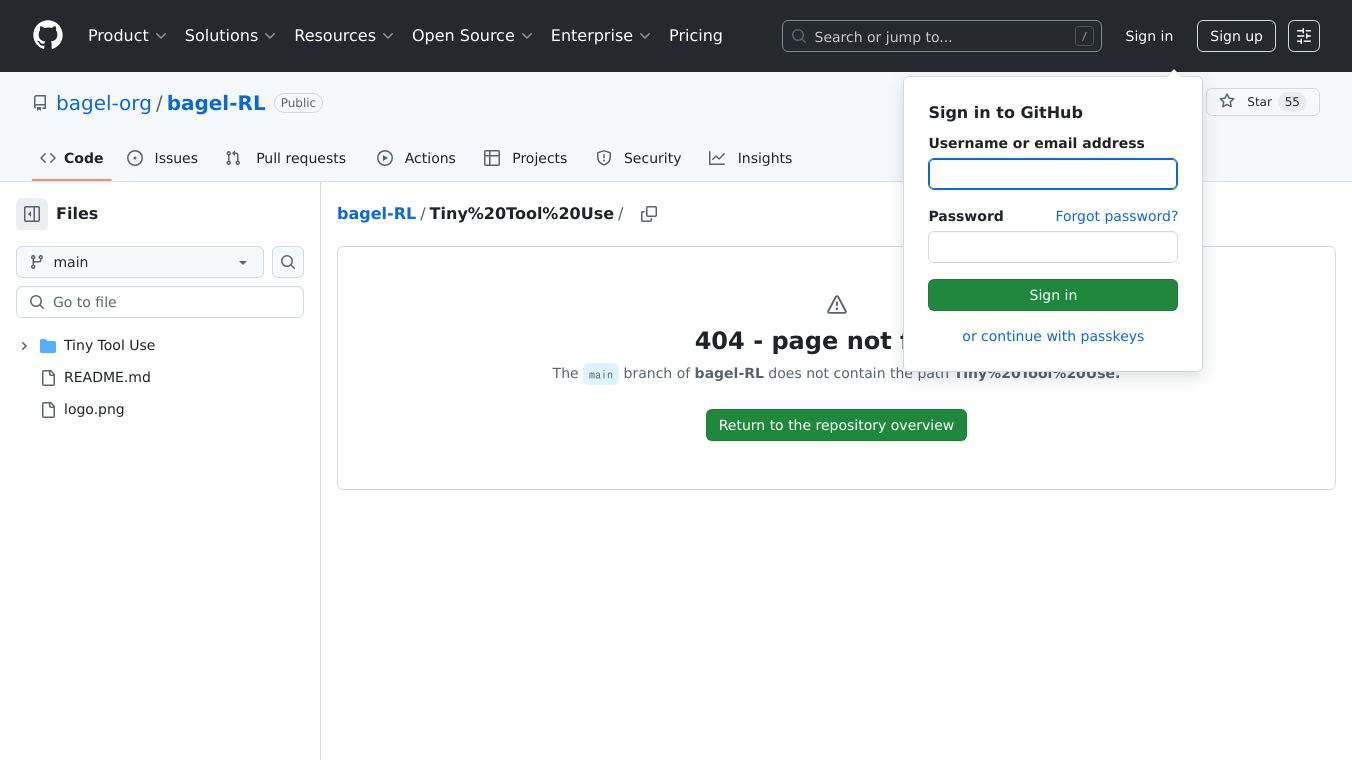Viewport: 1352px width, 760px height.
Task: Switch to the Code tab
Action: (72, 158)
